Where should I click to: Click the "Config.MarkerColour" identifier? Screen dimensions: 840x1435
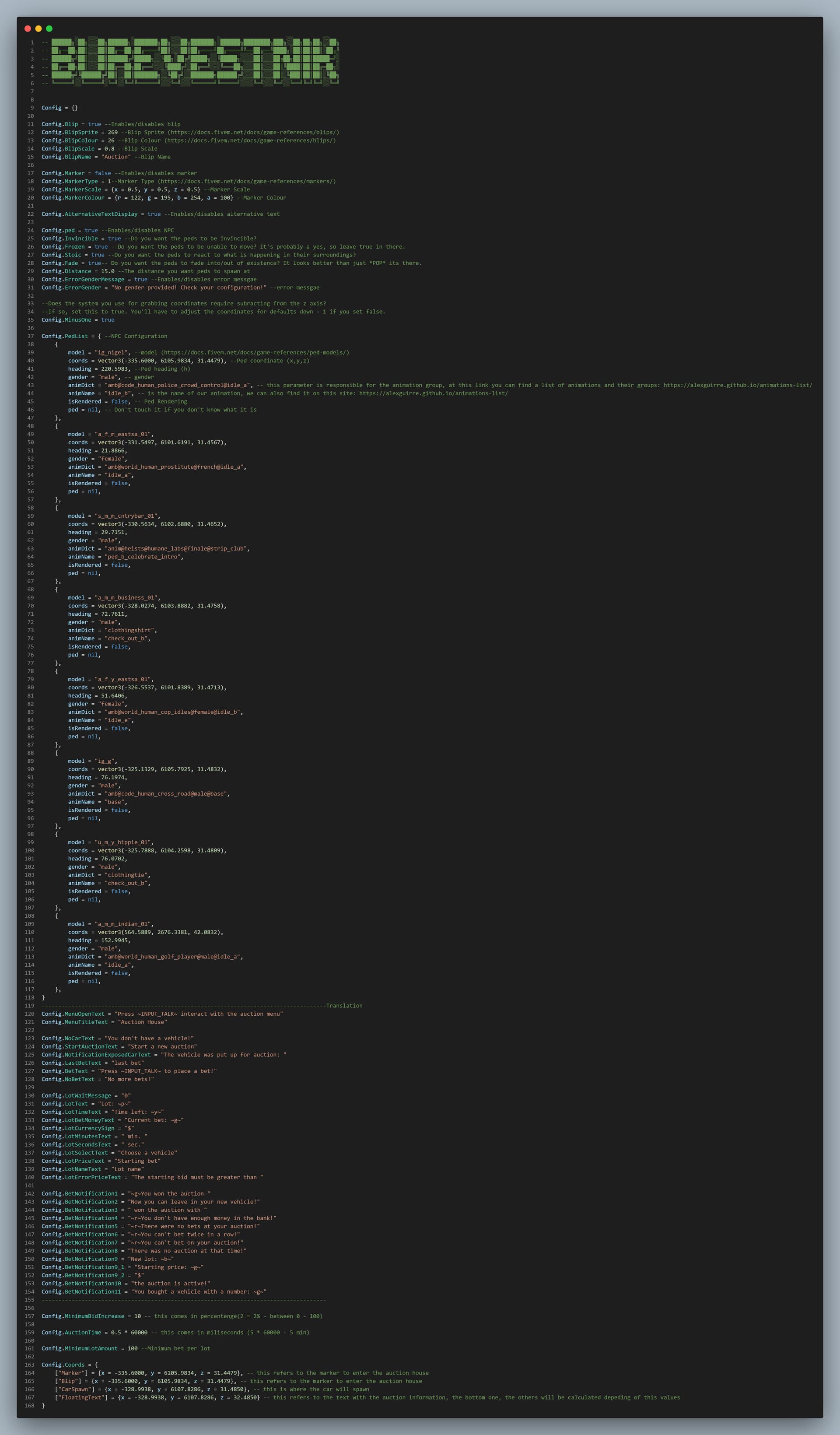(73, 198)
